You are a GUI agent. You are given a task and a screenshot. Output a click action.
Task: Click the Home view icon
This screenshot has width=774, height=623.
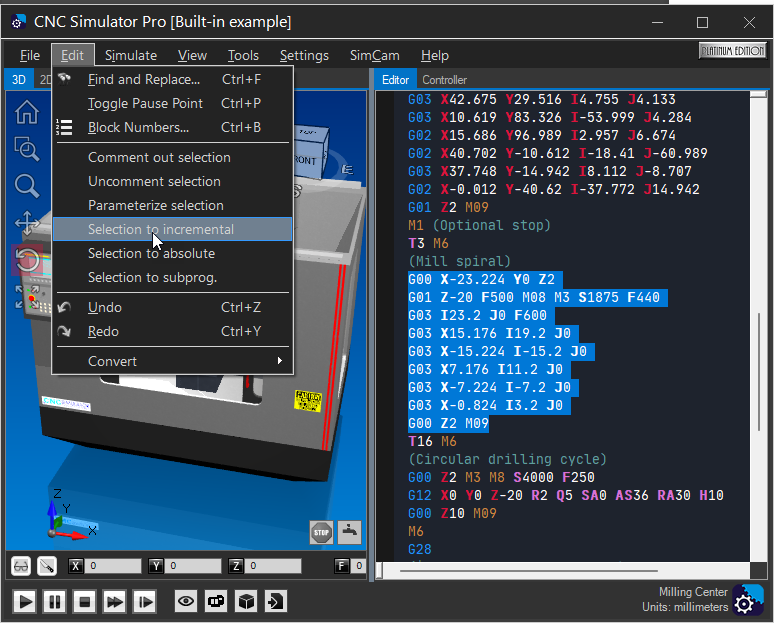[x=27, y=112]
